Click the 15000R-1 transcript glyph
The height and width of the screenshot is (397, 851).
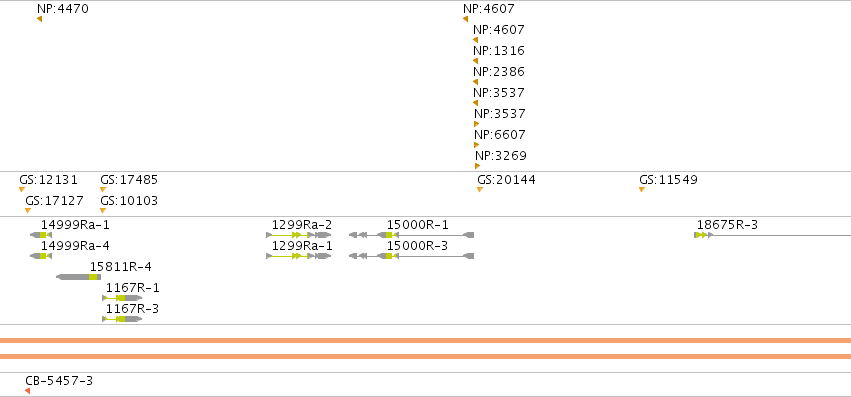click(x=411, y=235)
